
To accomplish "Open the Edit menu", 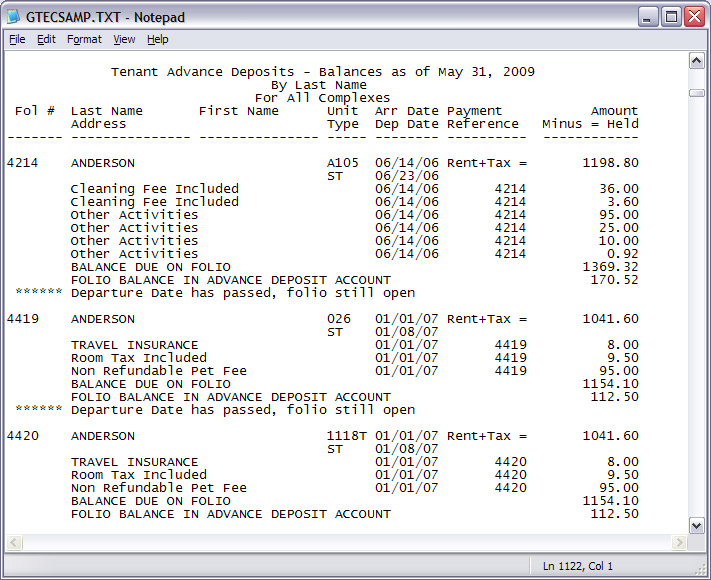I will click(46, 40).
